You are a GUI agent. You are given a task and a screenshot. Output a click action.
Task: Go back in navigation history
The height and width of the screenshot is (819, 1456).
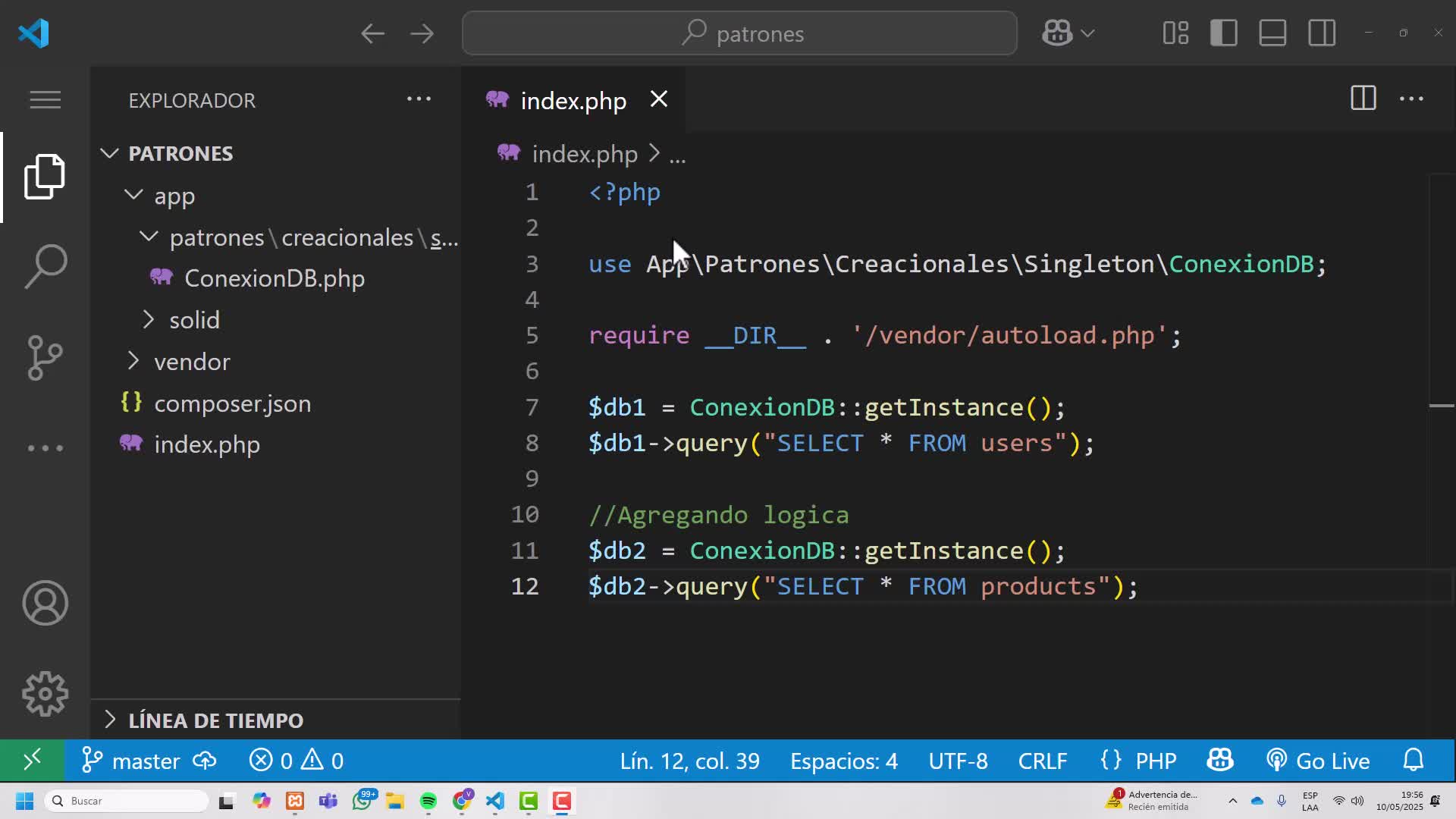[372, 33]
